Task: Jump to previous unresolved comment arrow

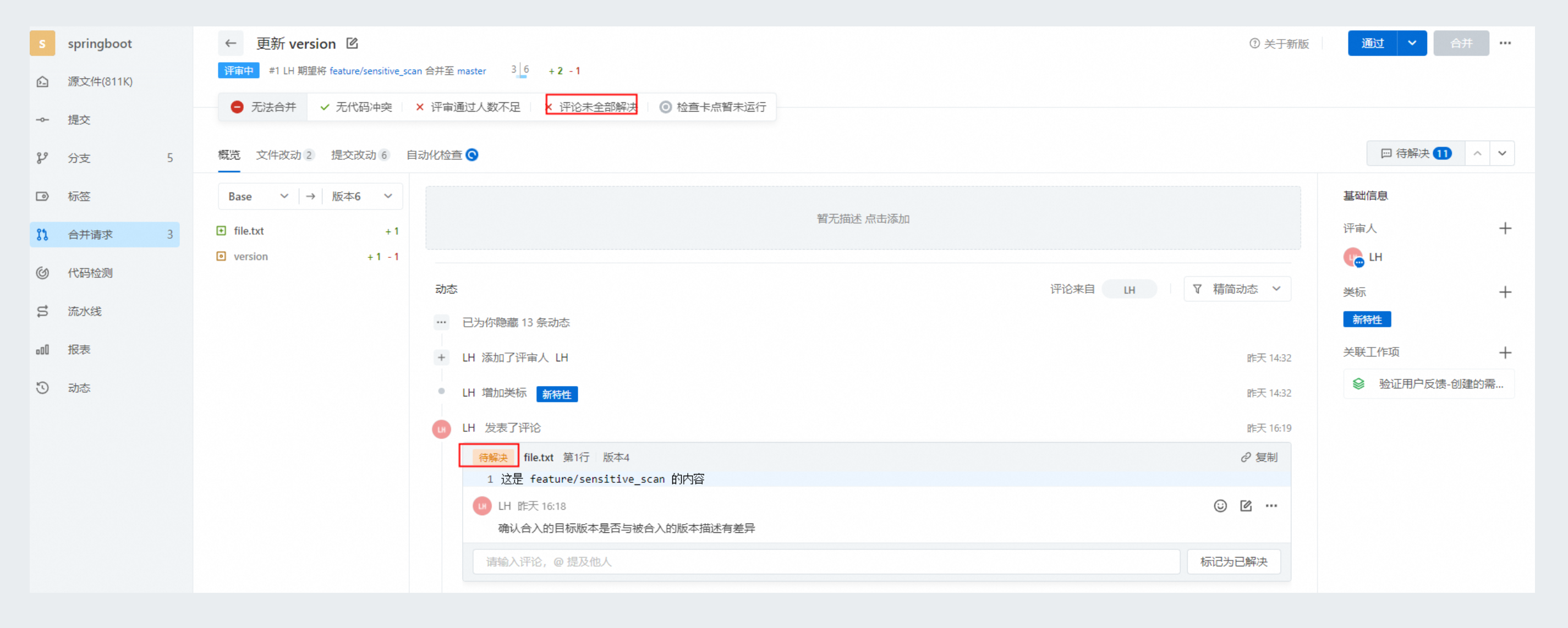Action: [1477, 153]
